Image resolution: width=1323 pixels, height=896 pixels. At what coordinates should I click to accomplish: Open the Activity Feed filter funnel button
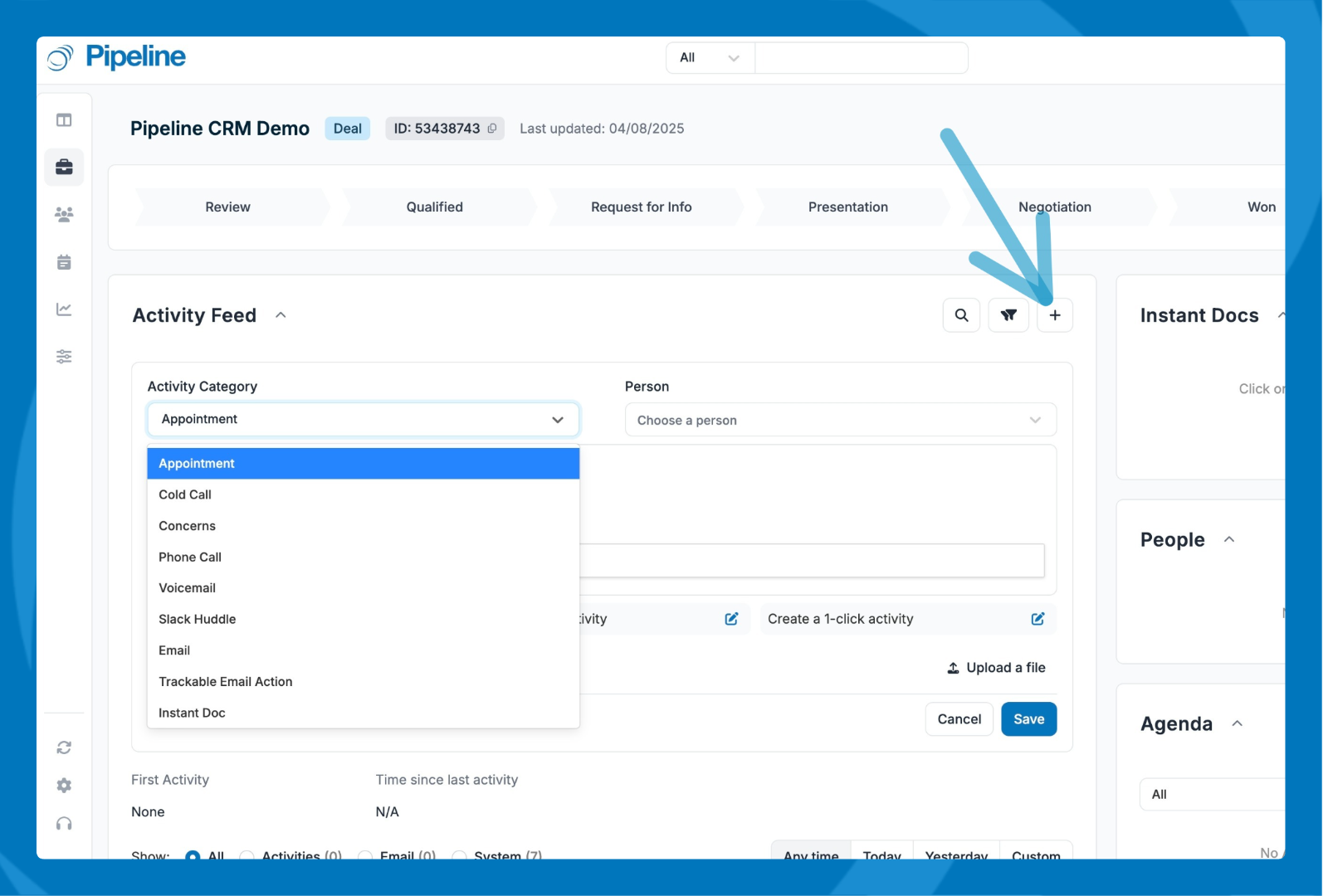(x=1008, y=315)
